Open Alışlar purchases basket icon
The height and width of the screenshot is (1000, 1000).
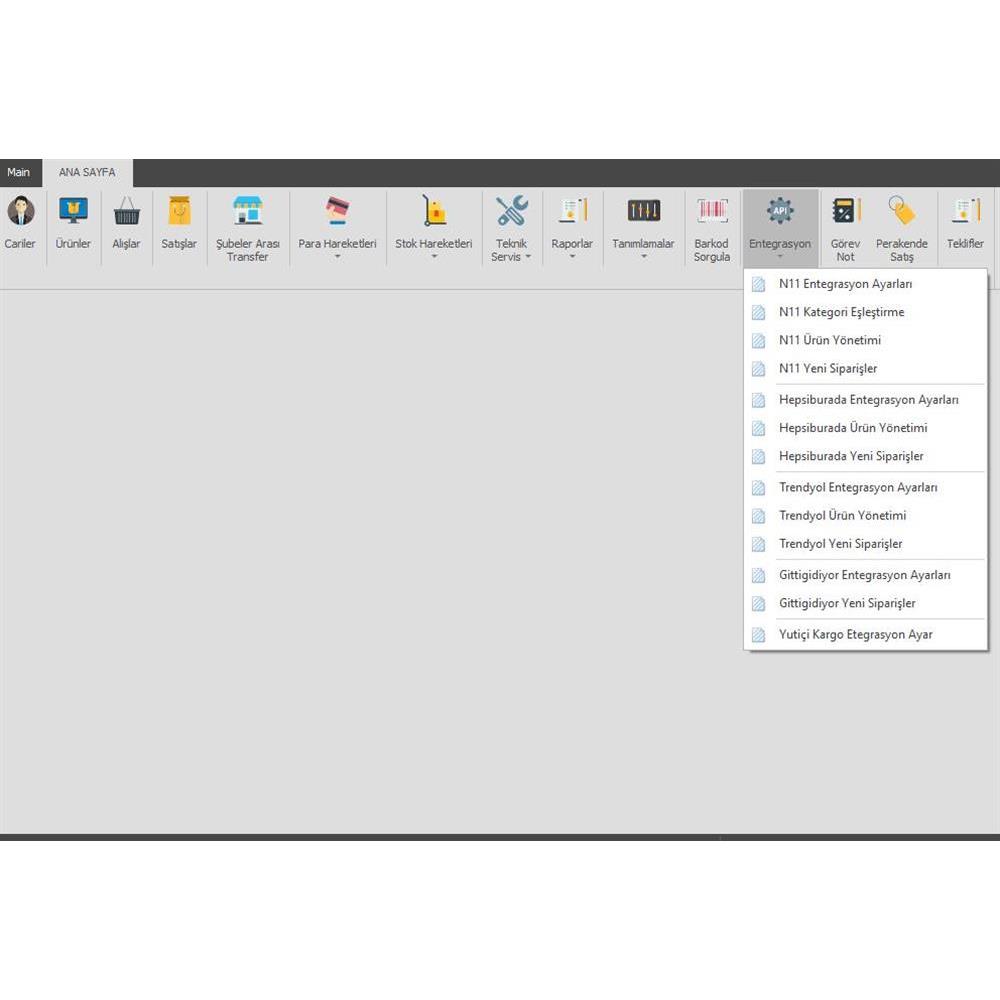[126, 212]
